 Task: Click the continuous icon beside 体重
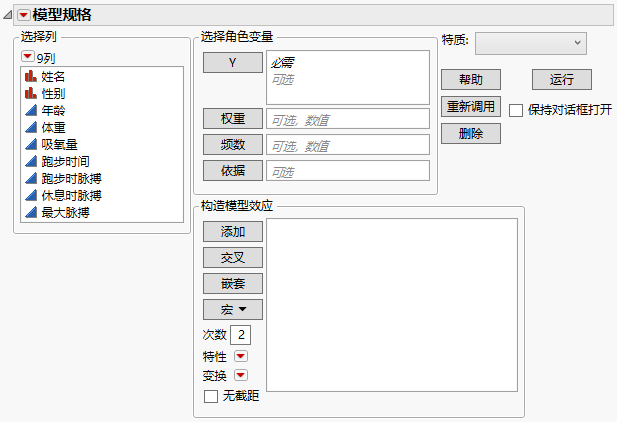click(31, 127)
